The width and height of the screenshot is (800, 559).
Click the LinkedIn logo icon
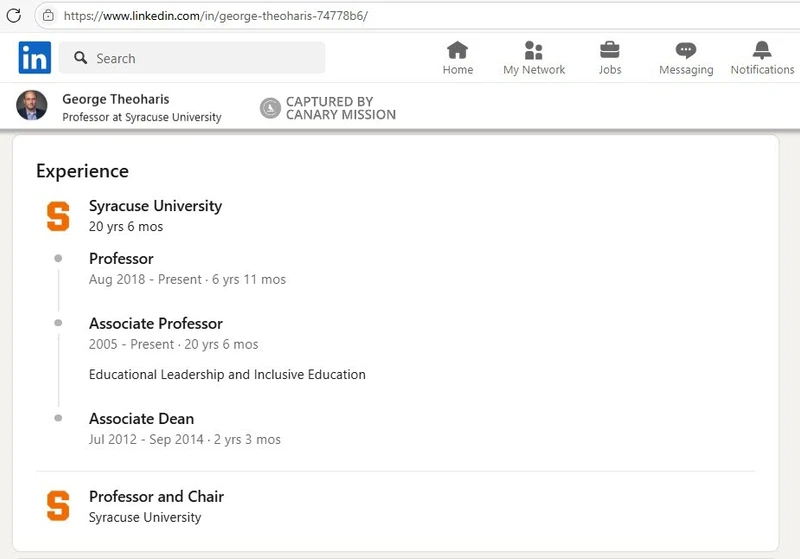click(34, 58)
